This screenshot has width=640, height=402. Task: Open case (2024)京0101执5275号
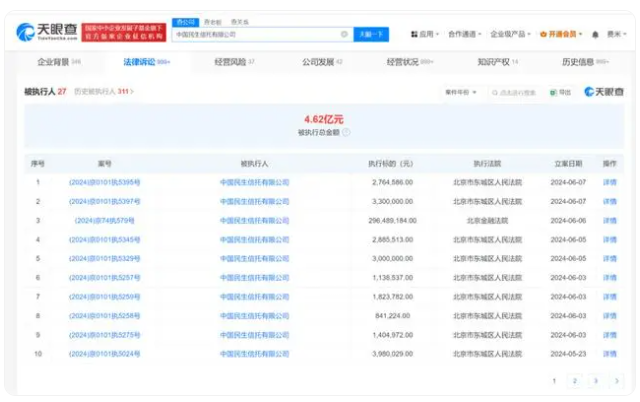104,335
